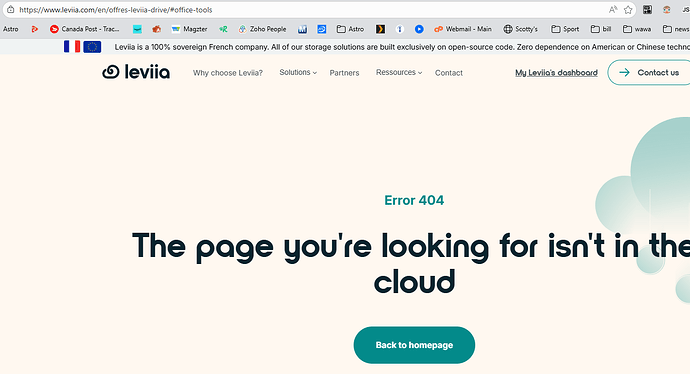Open the Read Aloud icon in address bar
This screenshot has height=374, width=690.
[613, 9]
